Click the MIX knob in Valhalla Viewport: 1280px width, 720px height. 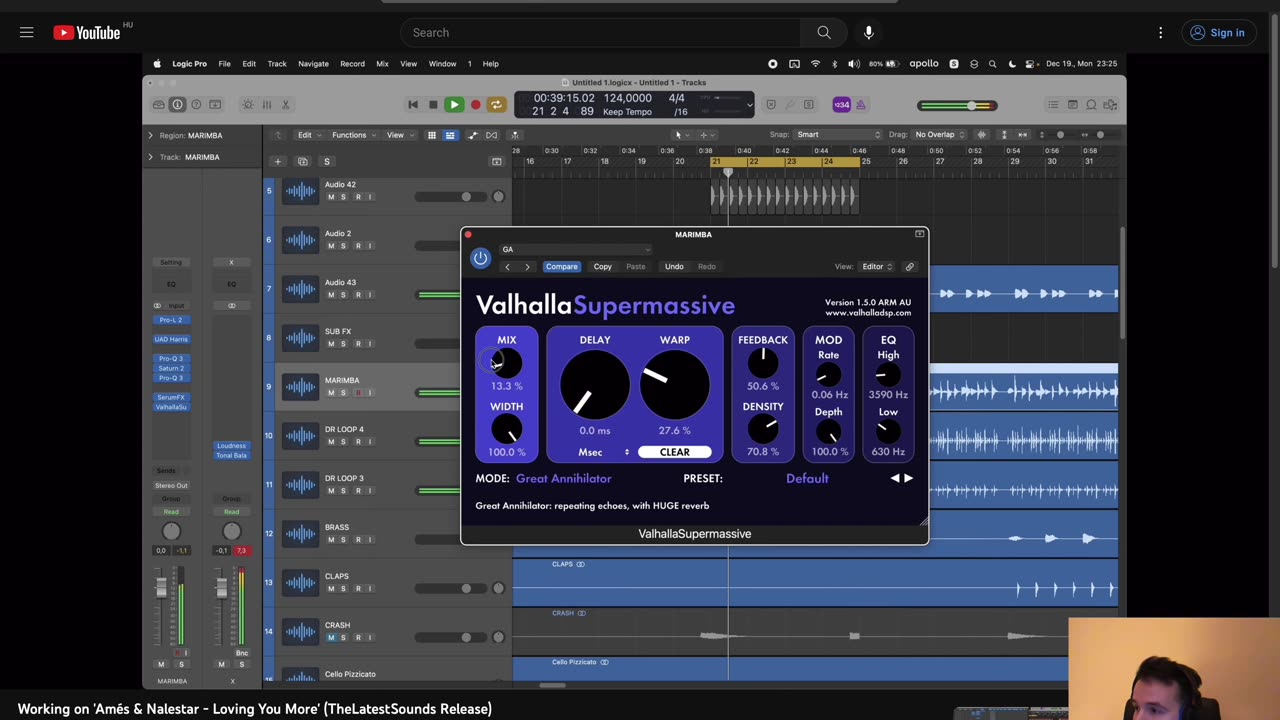(506, 363)
